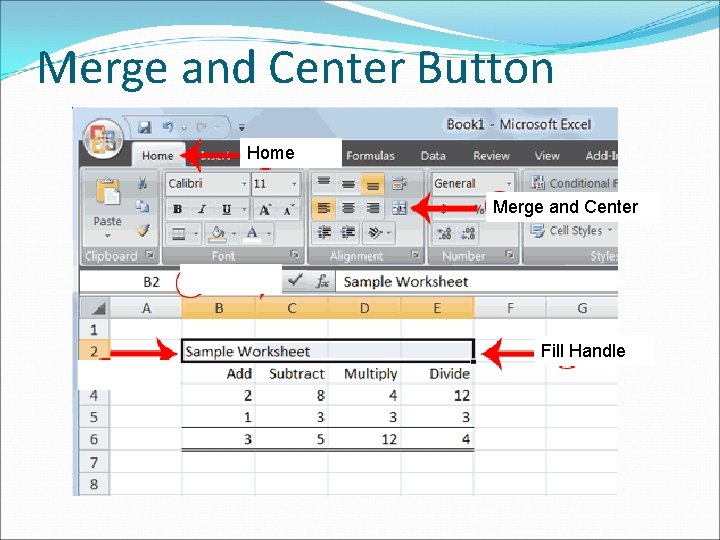Open the Alignment group dialog launcher

416,254
